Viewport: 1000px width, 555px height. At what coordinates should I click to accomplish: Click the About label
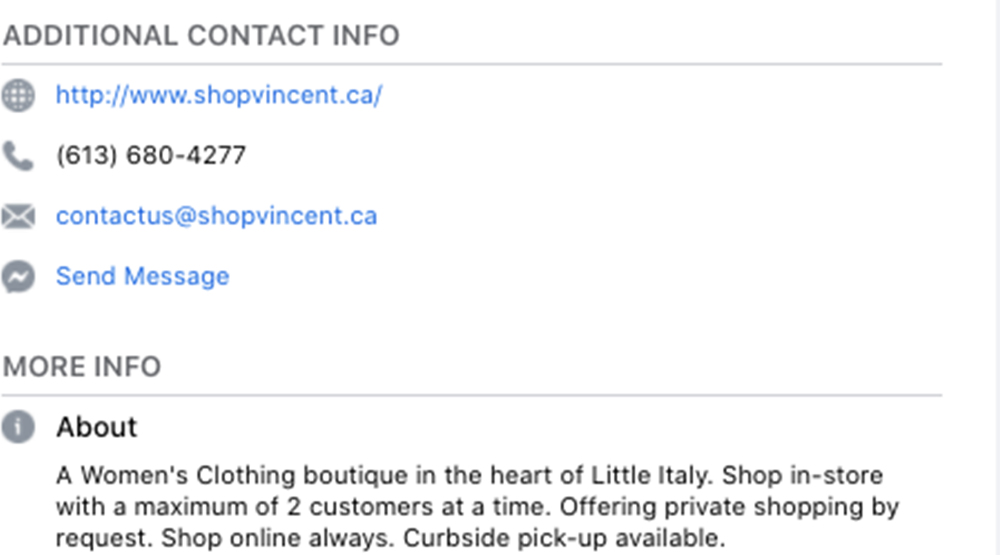coord(97,427)
